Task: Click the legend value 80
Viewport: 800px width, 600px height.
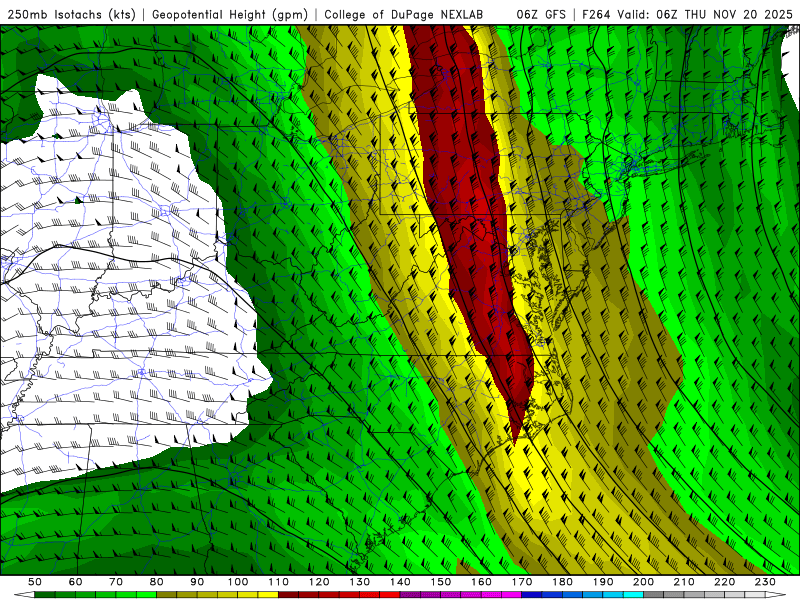Action: 157,582
